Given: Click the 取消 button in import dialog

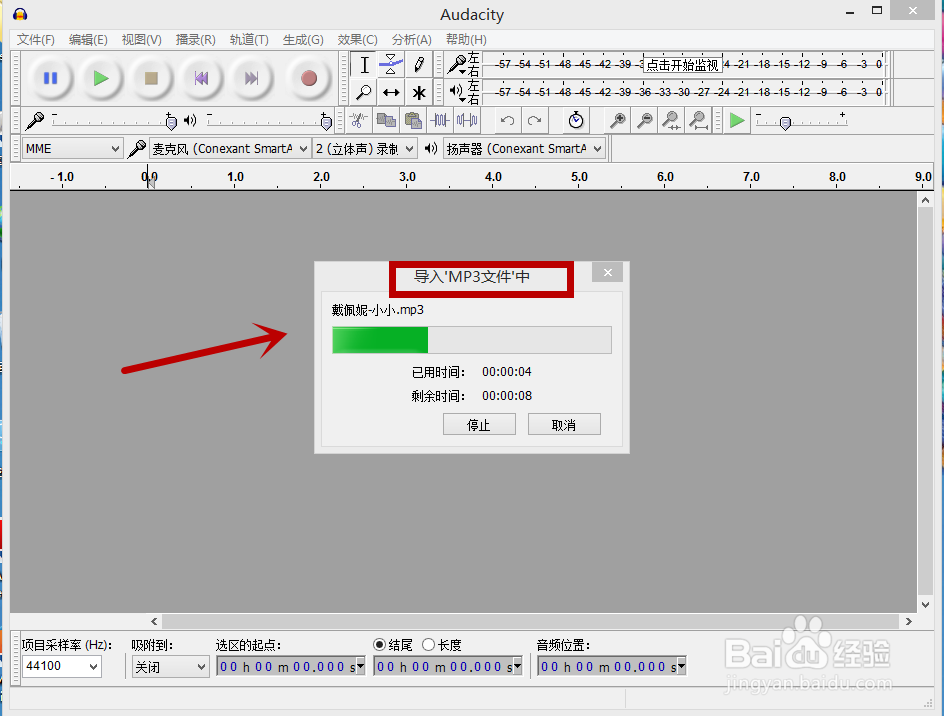Looking at the screenshot, I should [x=564, y=425].
